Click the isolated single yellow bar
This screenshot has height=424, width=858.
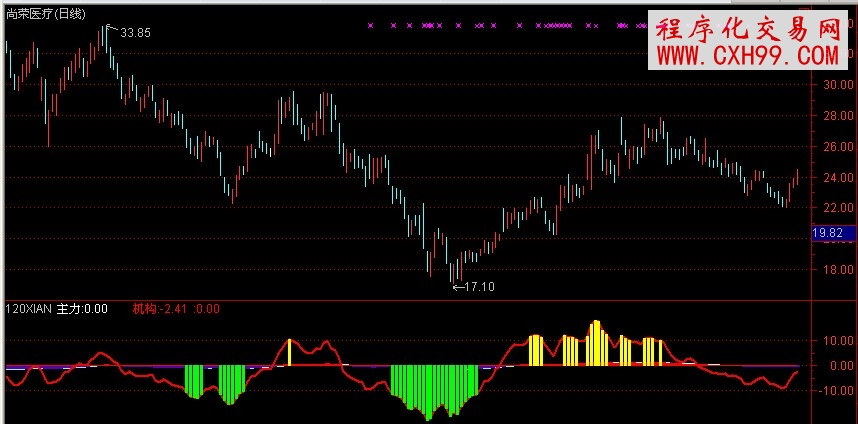coord(290,353)
